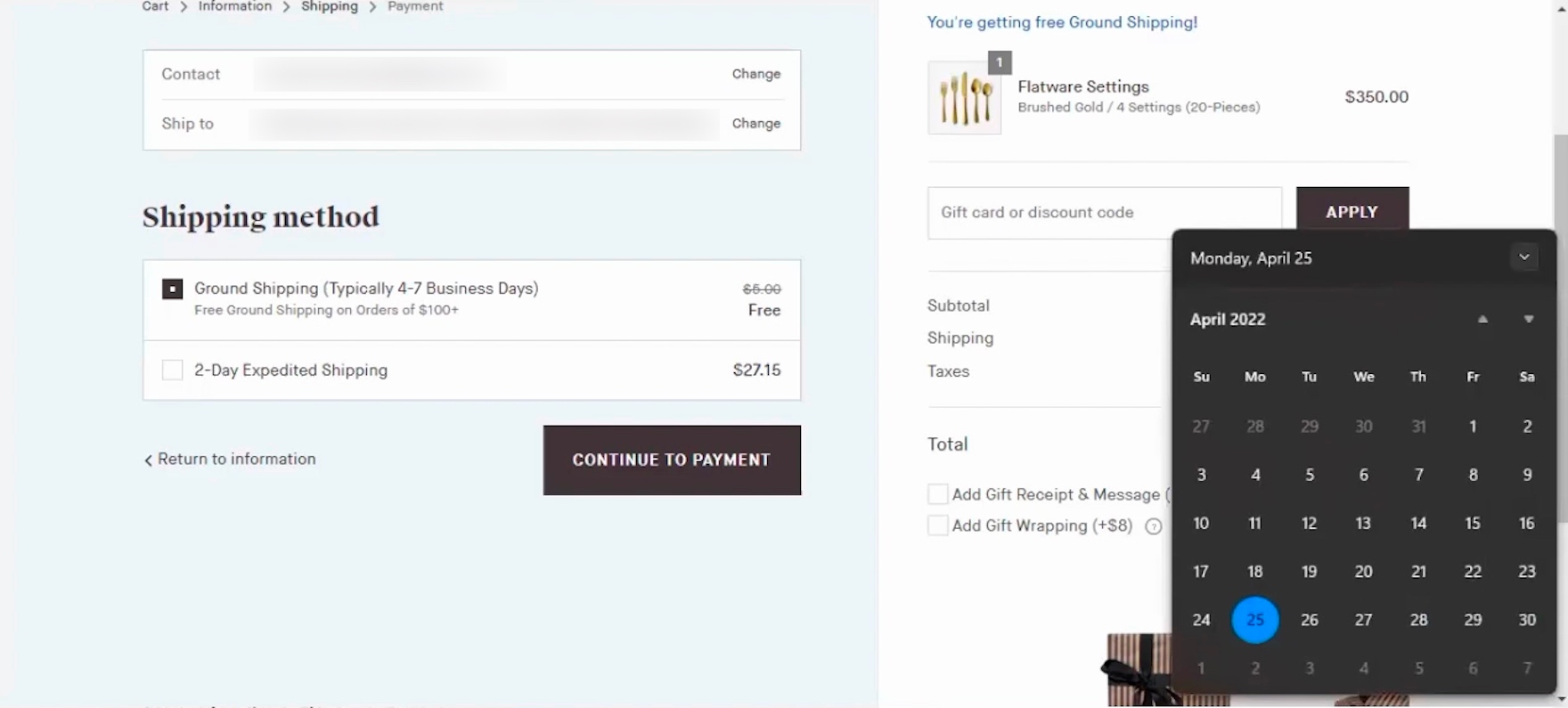Open the April 2022 month picker
The width and height of the screenshot is (1568, 708).
(1228, 319)
